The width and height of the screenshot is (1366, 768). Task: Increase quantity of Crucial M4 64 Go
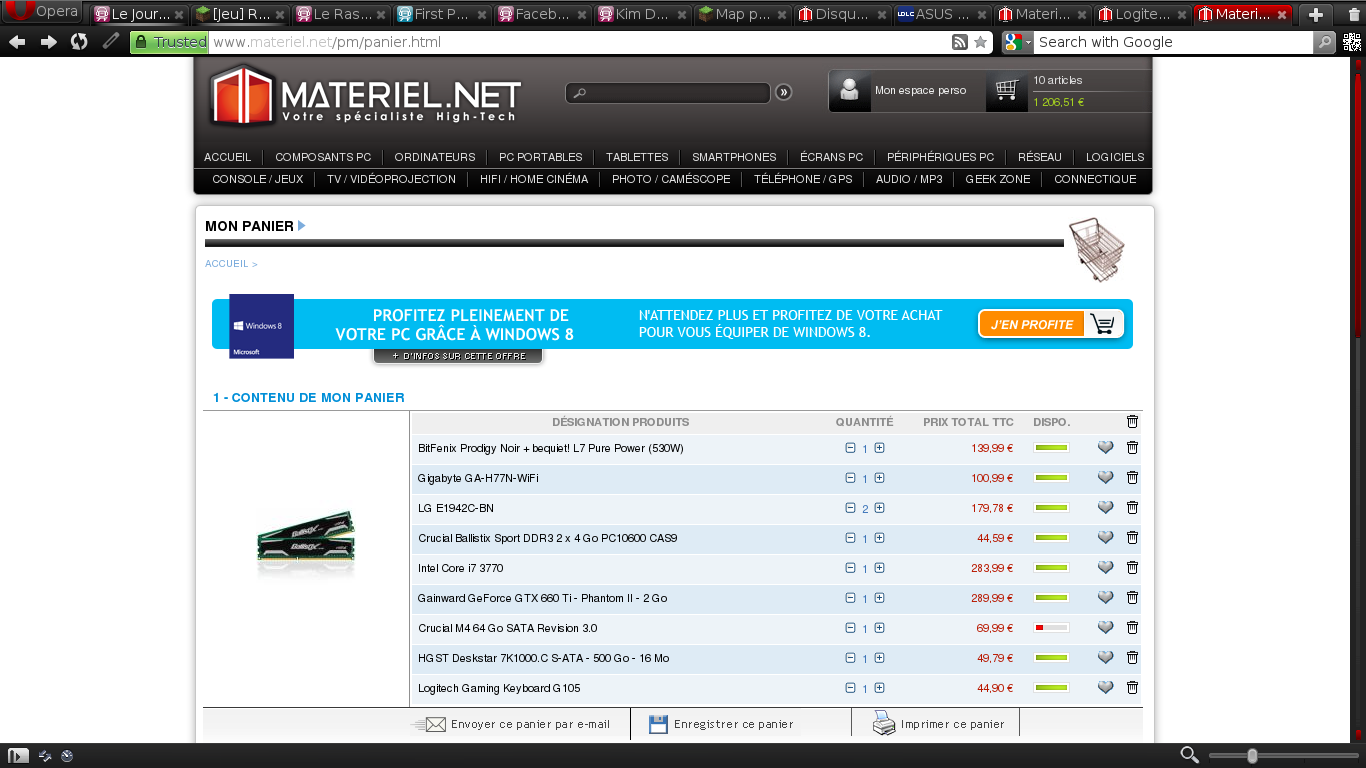880,628
